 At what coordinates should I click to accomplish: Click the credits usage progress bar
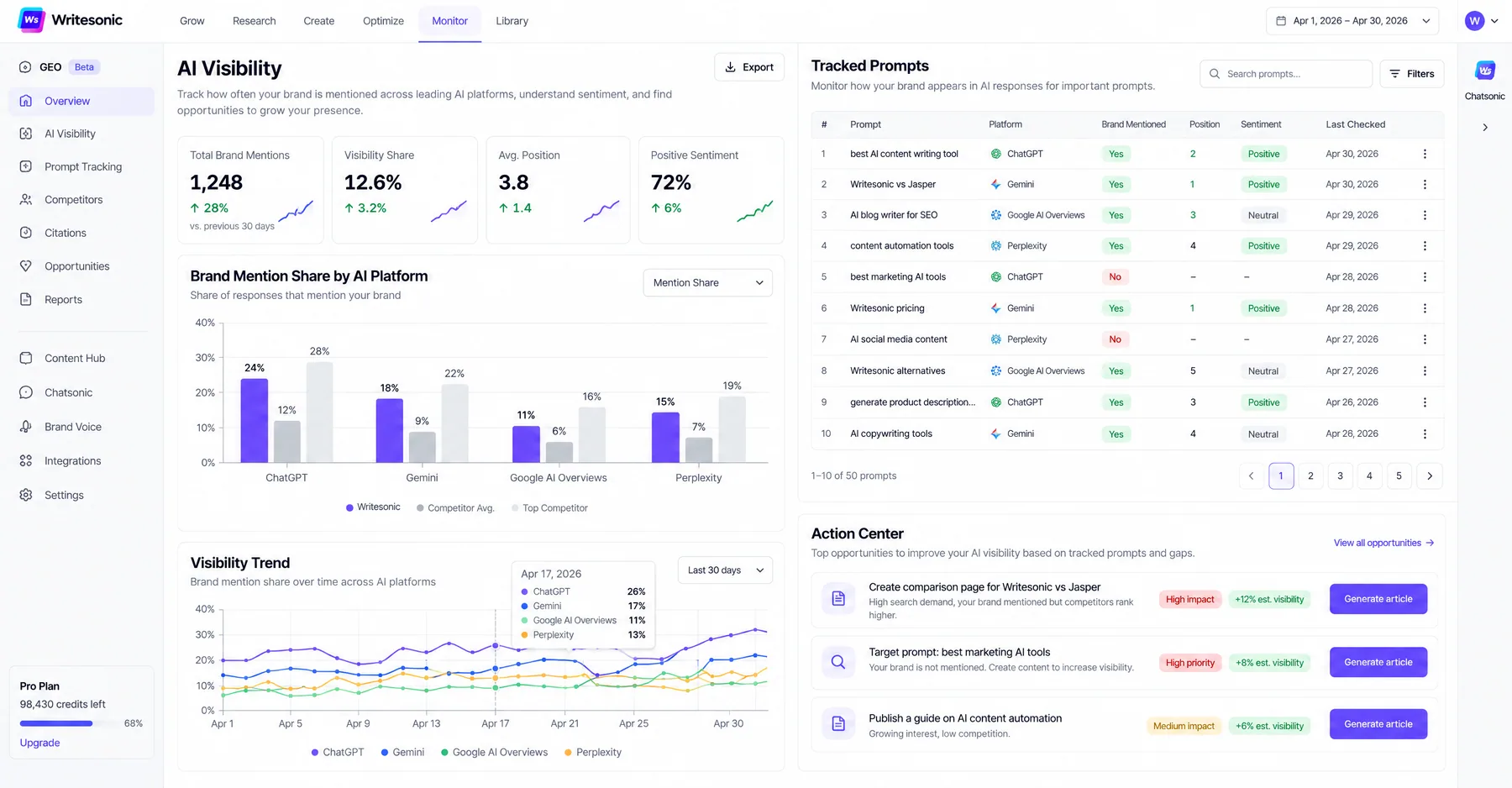pyautogui.click(x=68, y=723)
